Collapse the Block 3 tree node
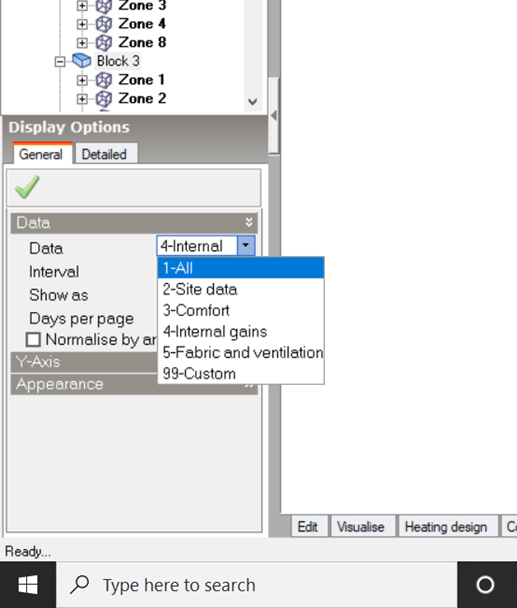517x608 pixels. pyautogui.click(x=60, y=61)
